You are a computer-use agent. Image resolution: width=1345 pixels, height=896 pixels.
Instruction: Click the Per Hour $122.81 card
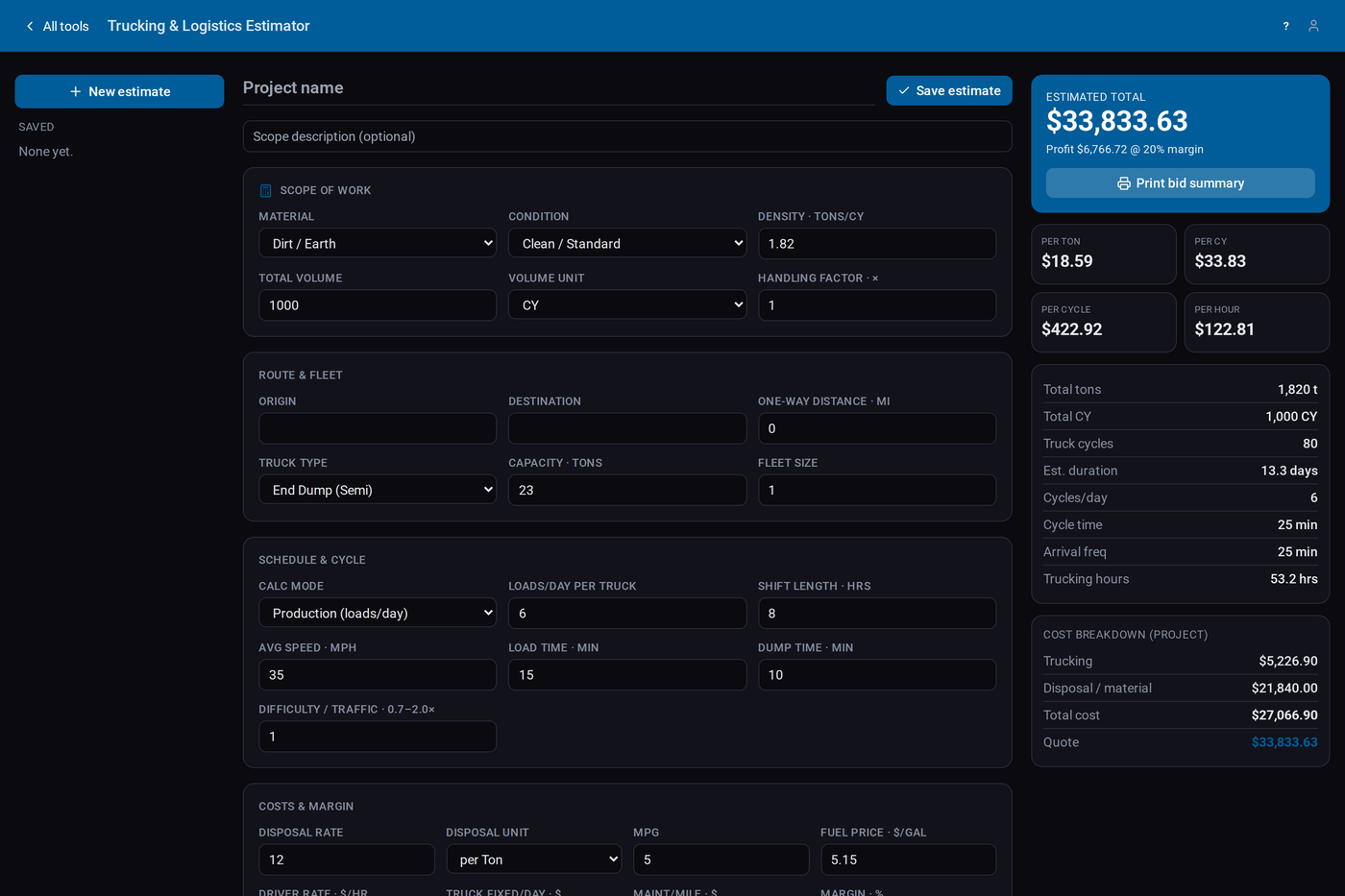click(x=1257, y=323)
